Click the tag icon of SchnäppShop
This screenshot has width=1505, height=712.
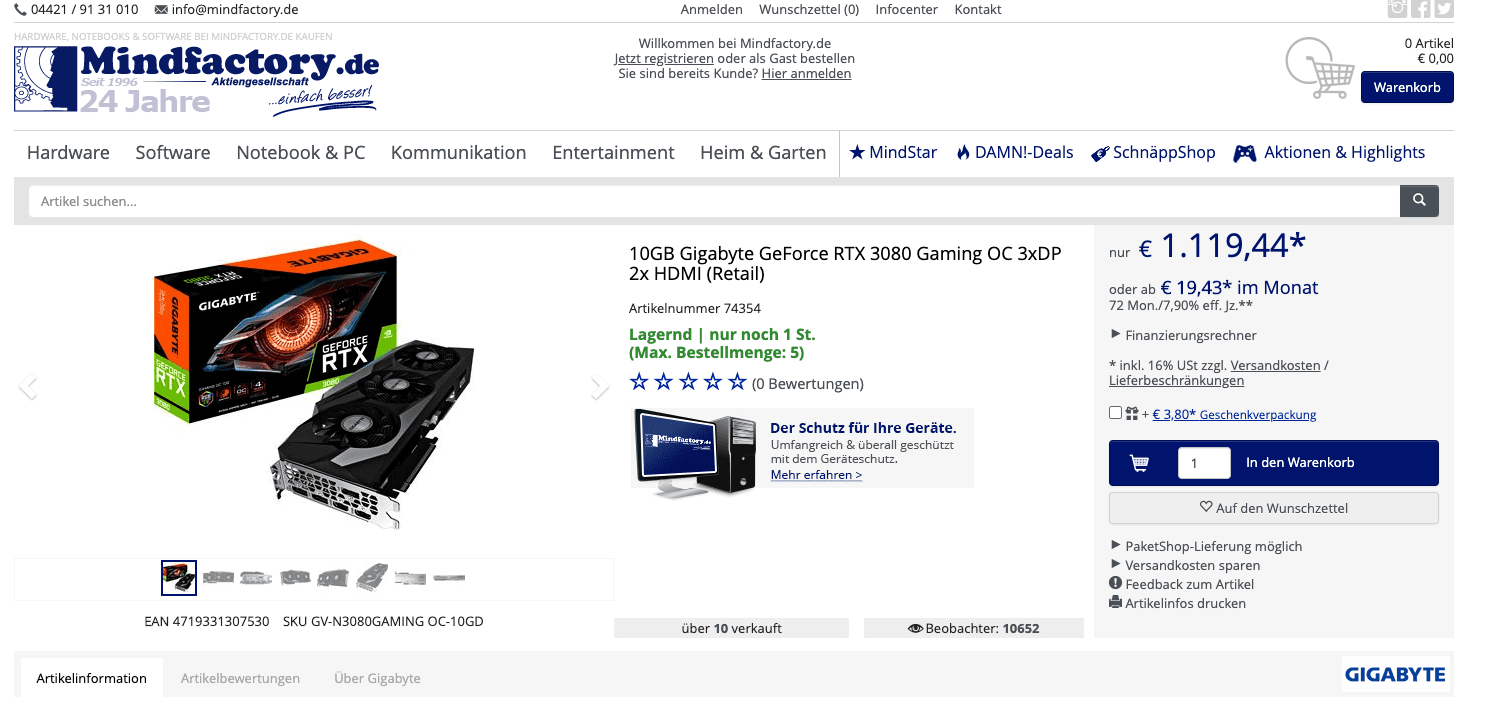(x=1099, y=154)
